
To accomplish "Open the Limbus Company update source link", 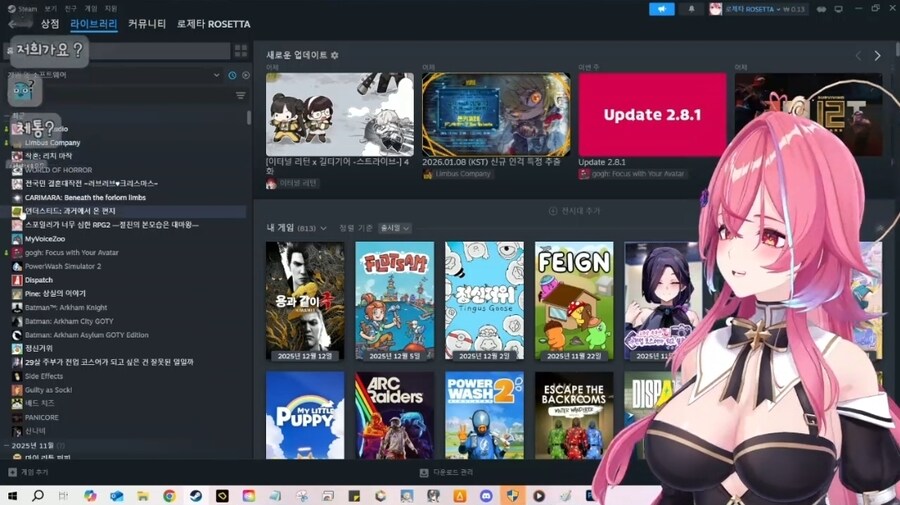I will coord(463,173).
